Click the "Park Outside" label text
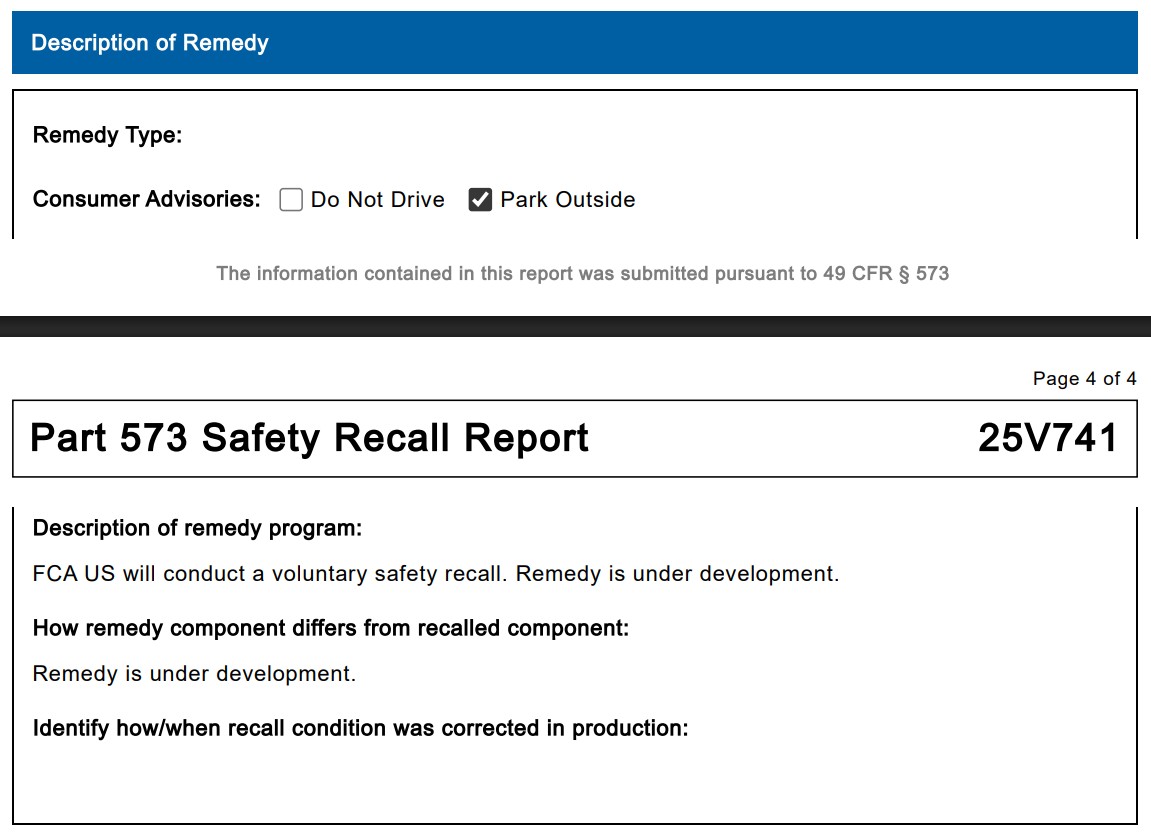Viewport: 1151px width, 832px height. click(x=567, y=200)
